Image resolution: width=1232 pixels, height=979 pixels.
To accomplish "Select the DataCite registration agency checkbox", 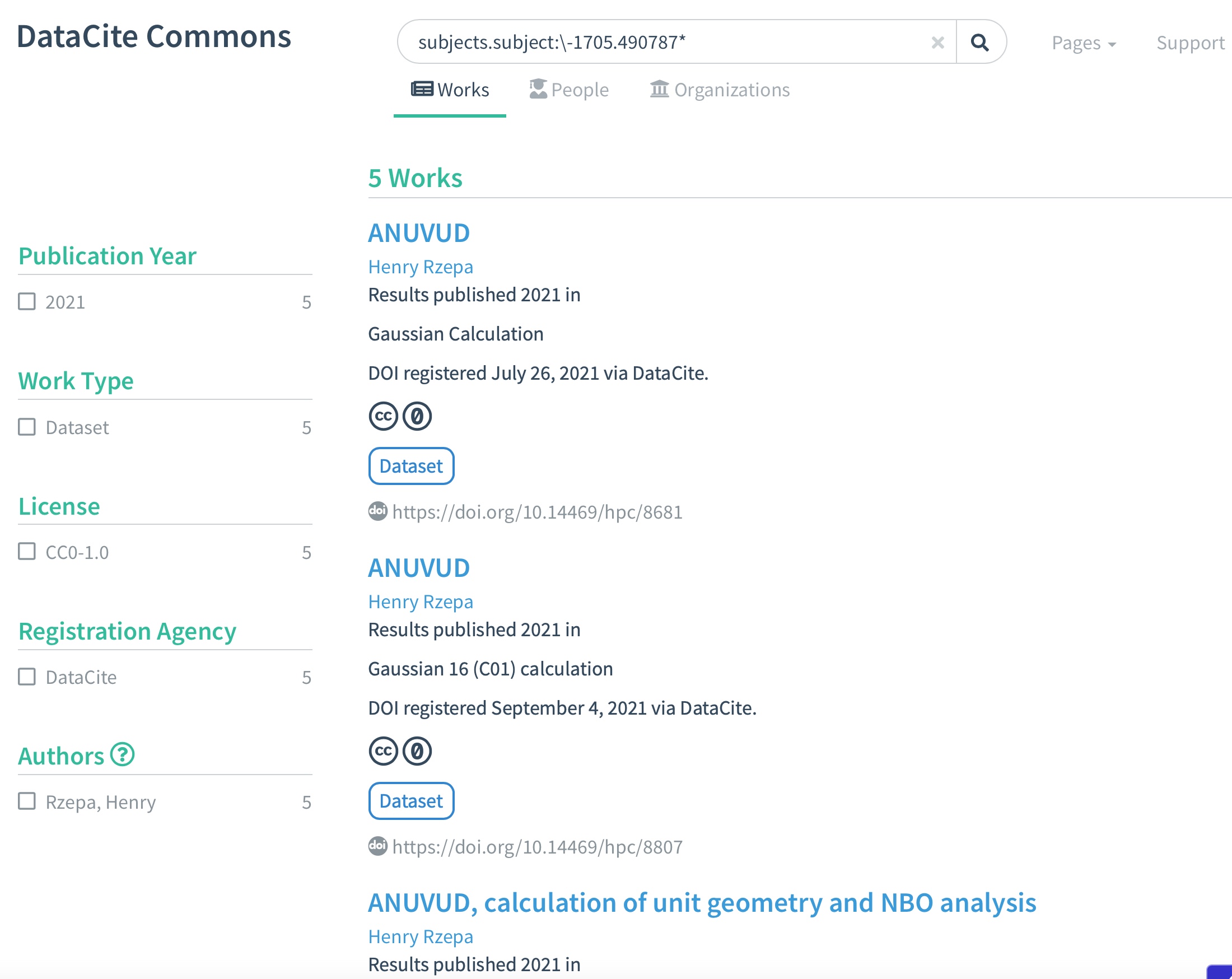I will click(x=27, y=677).
